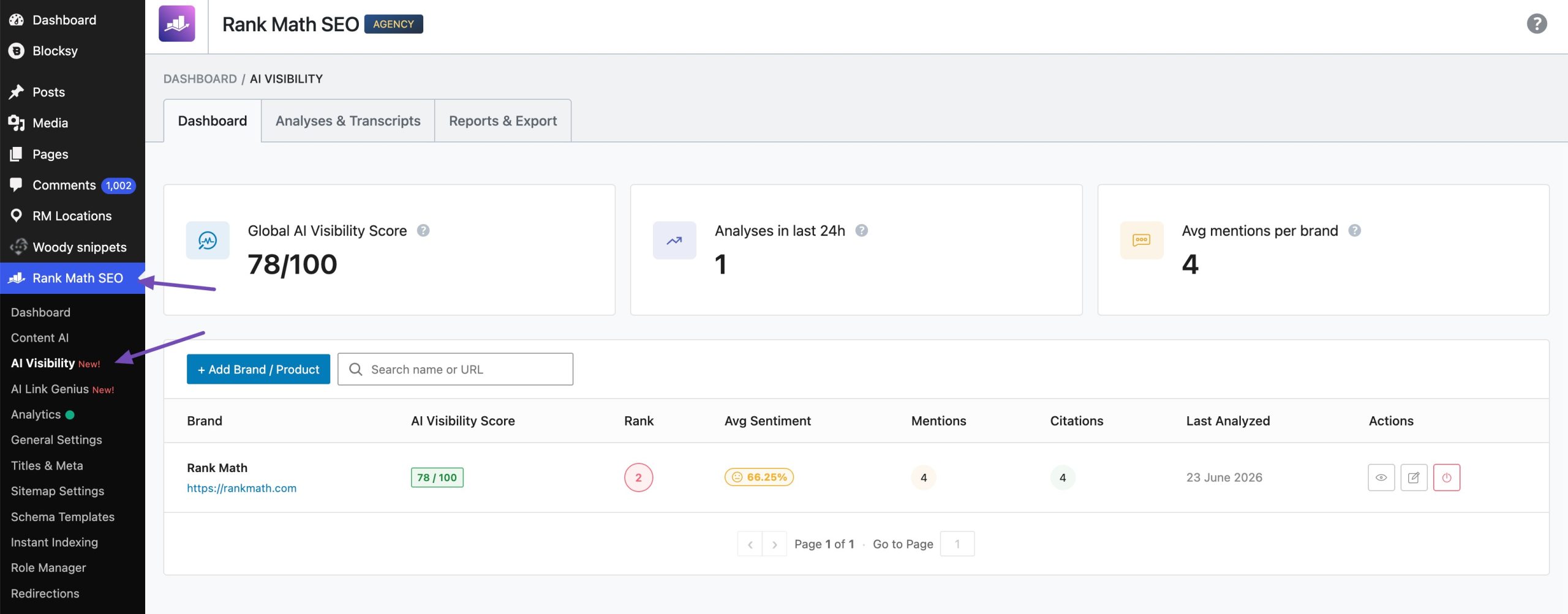
Task: Open Role Manager submenu item
Action: [x=48, y=567]
